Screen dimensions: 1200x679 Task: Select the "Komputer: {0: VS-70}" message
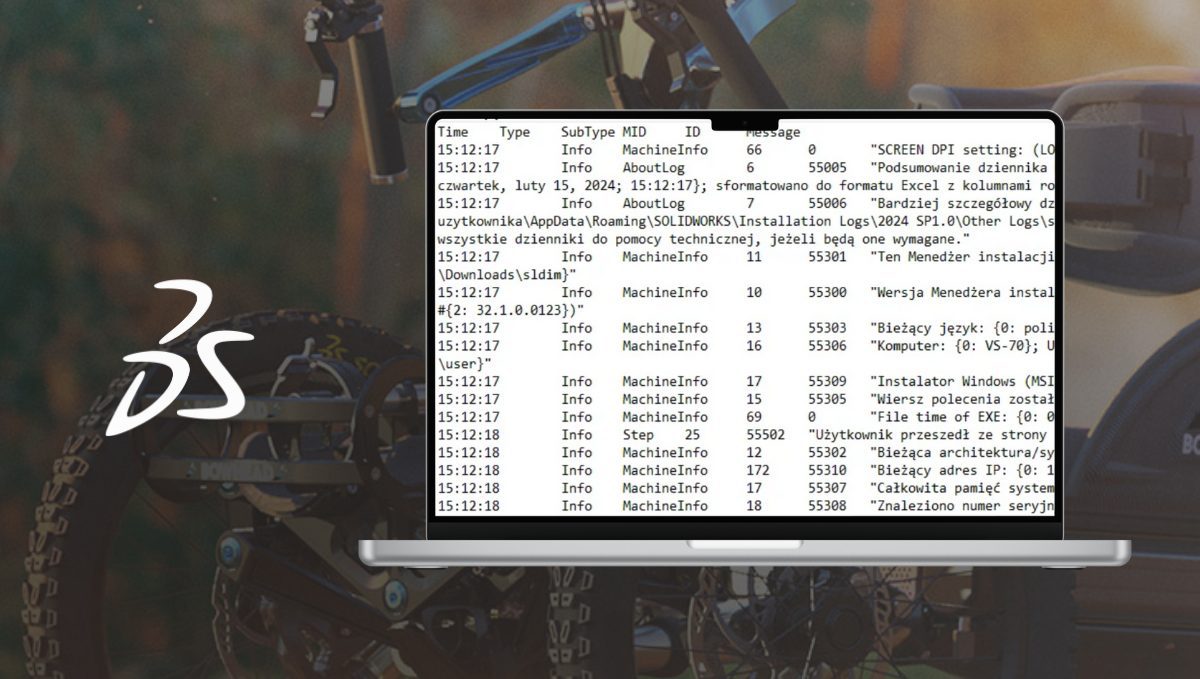tap(962, 346)
